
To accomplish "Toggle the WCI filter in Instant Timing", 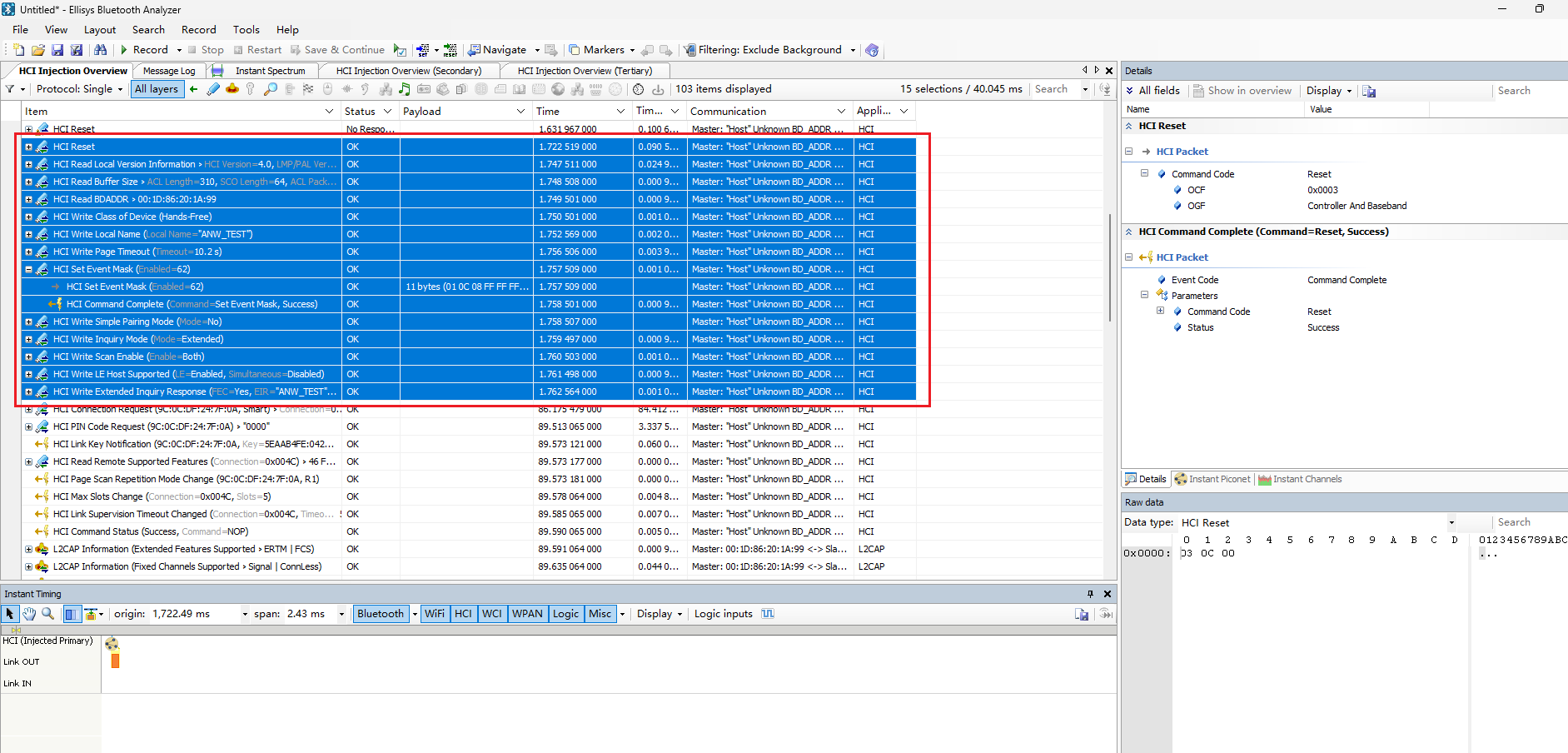I will click(x=492, y=614).
